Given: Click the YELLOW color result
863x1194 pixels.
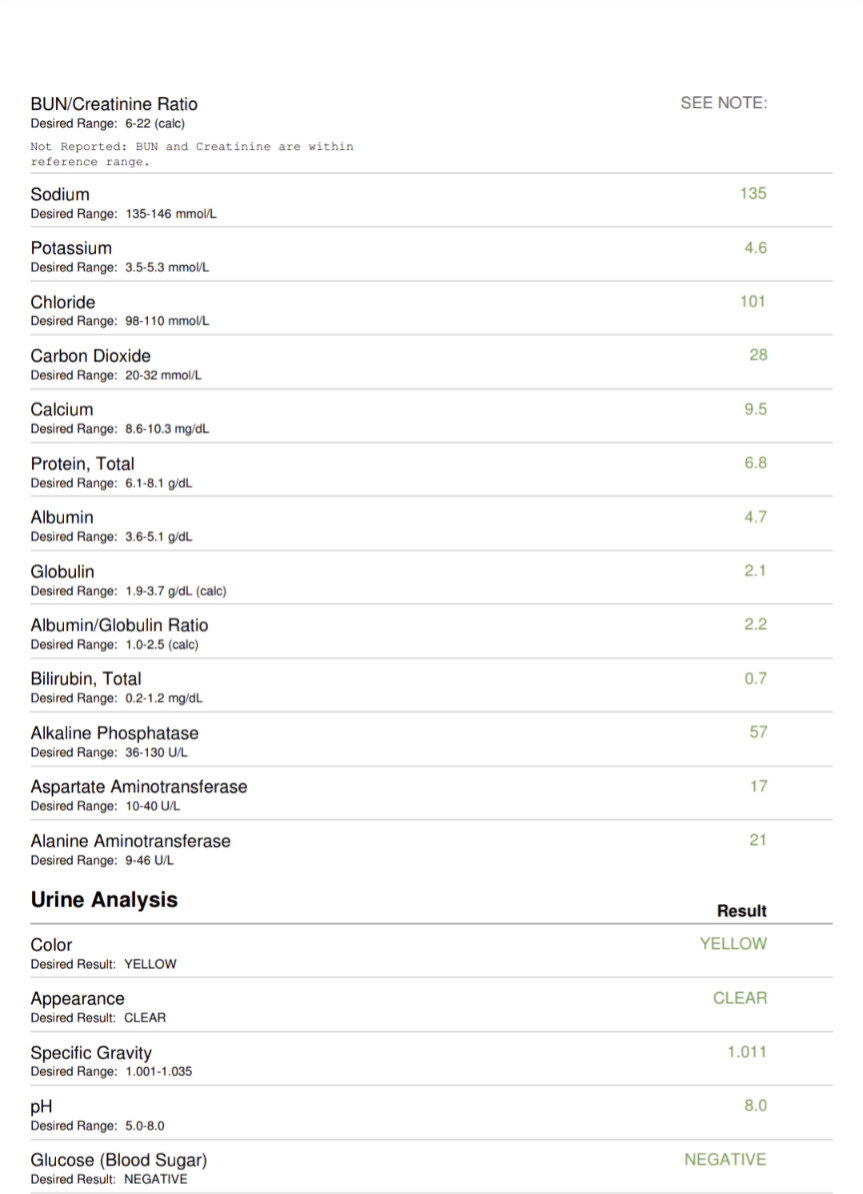Looking at the screenshot, I should click(733, 943).
